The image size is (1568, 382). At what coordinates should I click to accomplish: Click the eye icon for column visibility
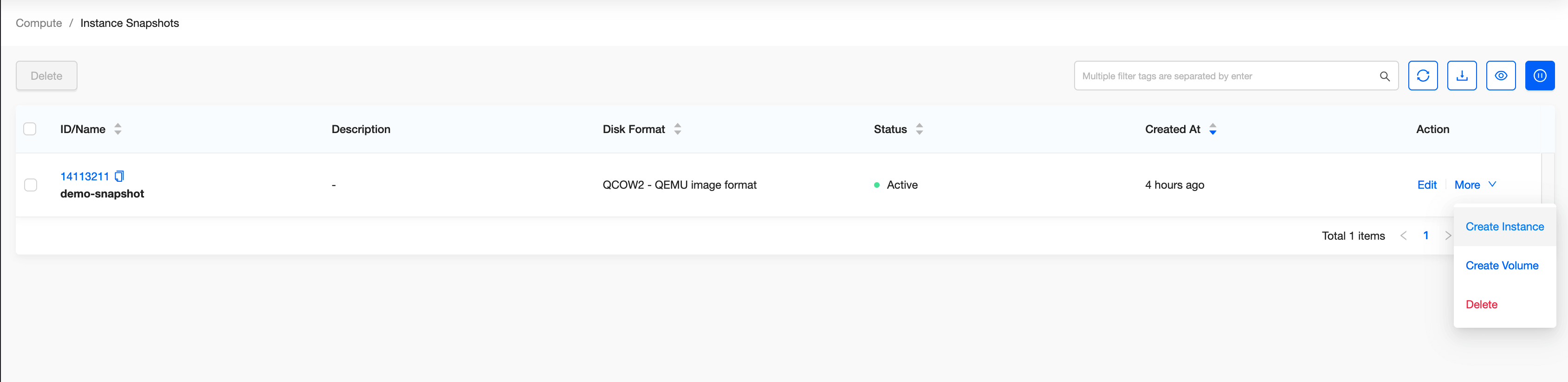click(1500, 76)
